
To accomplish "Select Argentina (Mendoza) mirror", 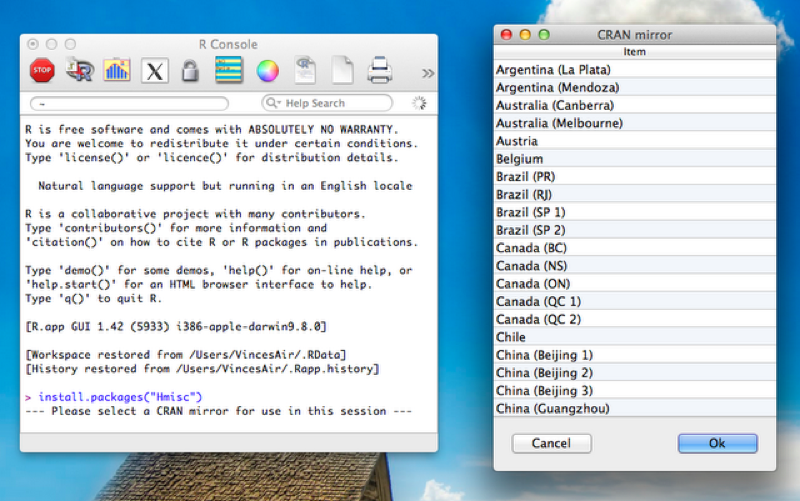I will (635, 87).
